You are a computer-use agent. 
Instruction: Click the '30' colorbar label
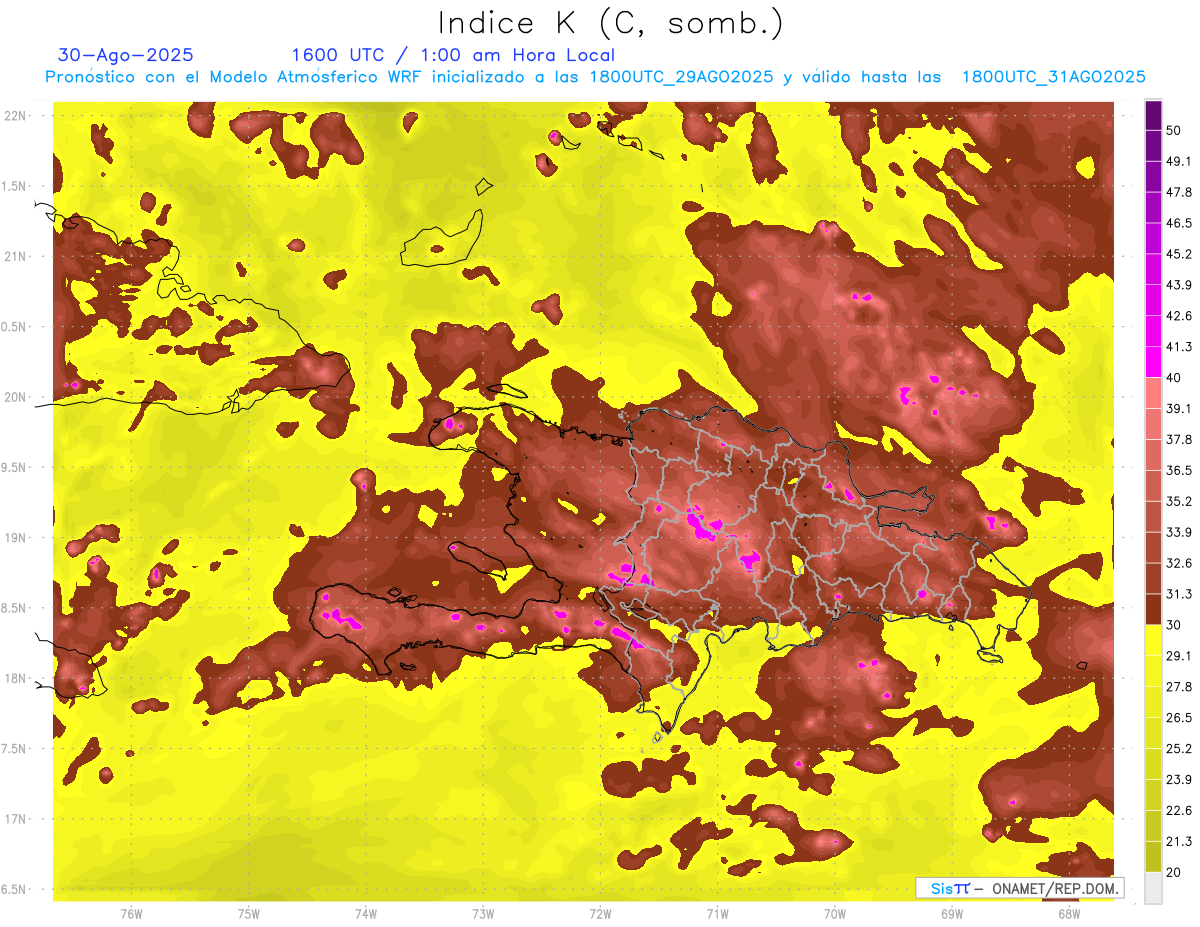click(x=1174, y=625)
